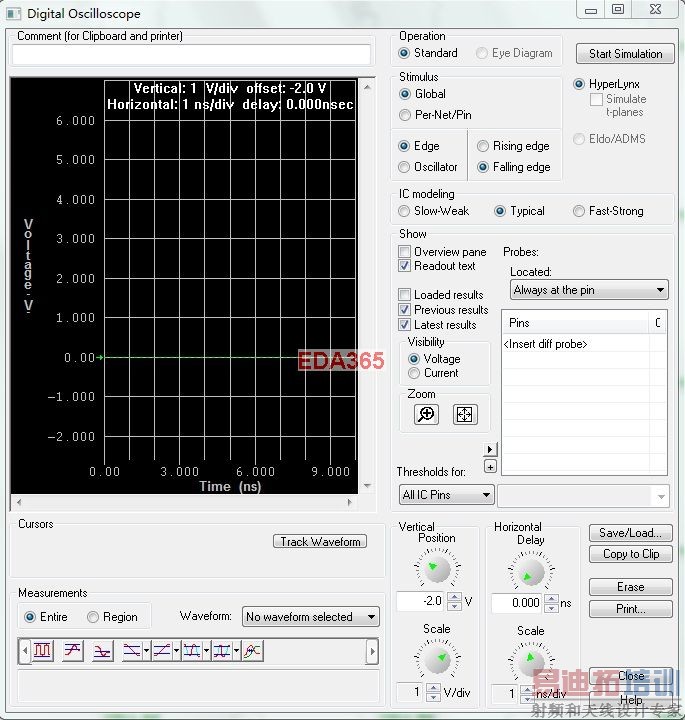Click the plus button above Thresholds for
Image resolution: width=685 pixels, height=720 pixels.
pyautogui.click(x=490, y=467)
